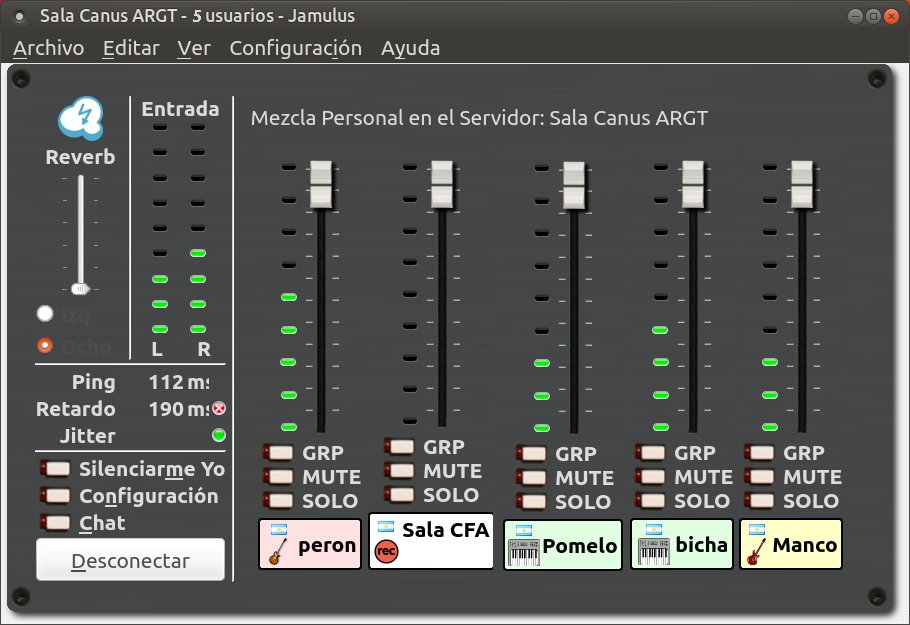Solo the peron channel
The image size is (910, 625).
278,500
